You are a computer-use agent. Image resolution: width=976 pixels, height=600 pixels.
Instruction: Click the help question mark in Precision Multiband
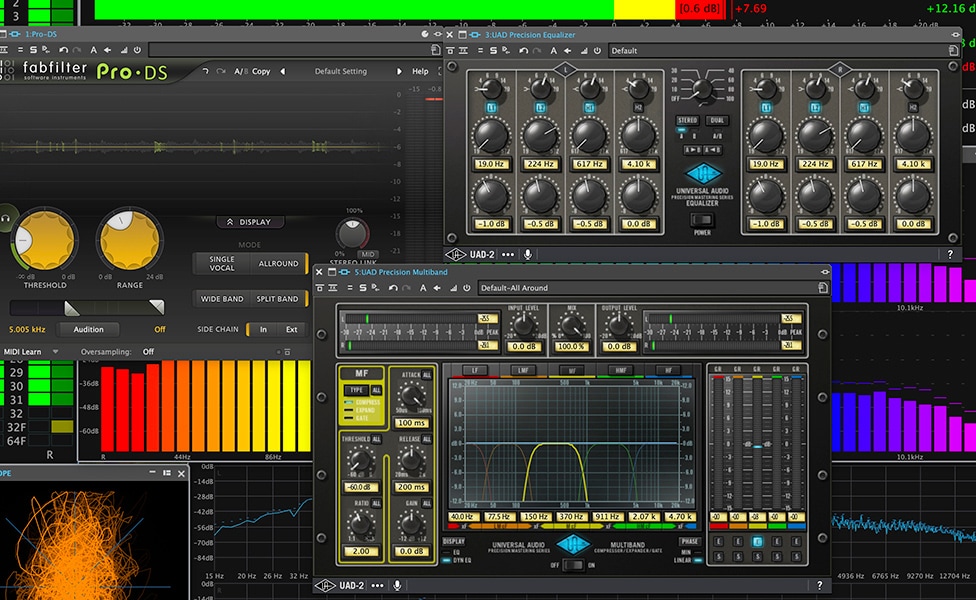819,585
